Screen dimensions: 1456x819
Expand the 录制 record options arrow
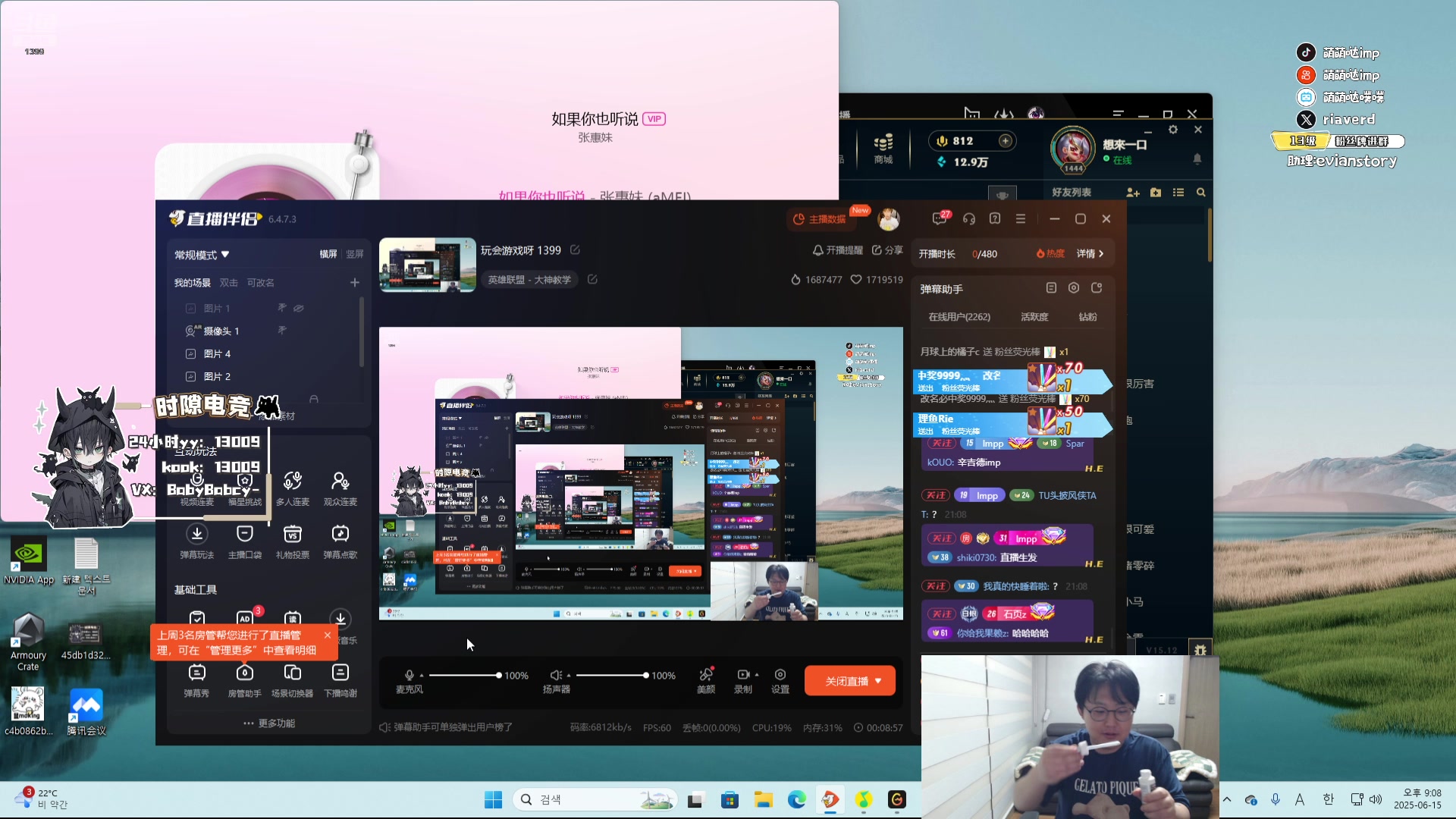(x=756, y=674)
